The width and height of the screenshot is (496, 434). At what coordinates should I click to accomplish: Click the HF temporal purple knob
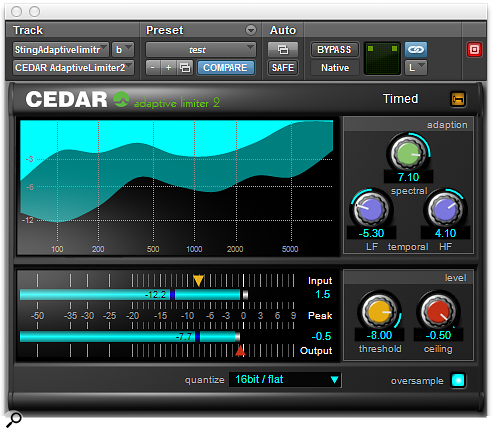[x=445, y=210]
